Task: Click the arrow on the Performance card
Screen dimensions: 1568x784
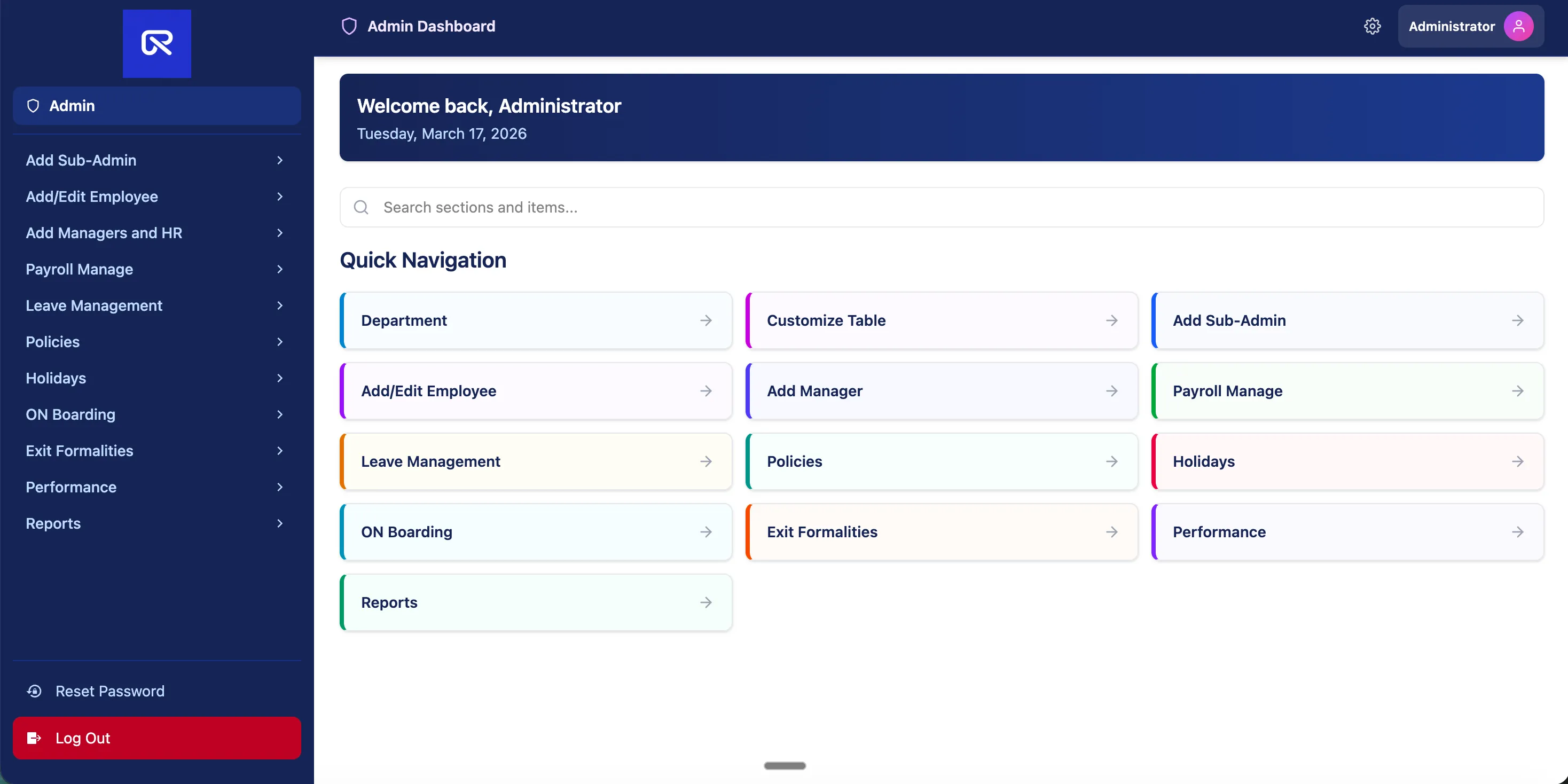Action: pyautogui.click(x=1518, y=532)
